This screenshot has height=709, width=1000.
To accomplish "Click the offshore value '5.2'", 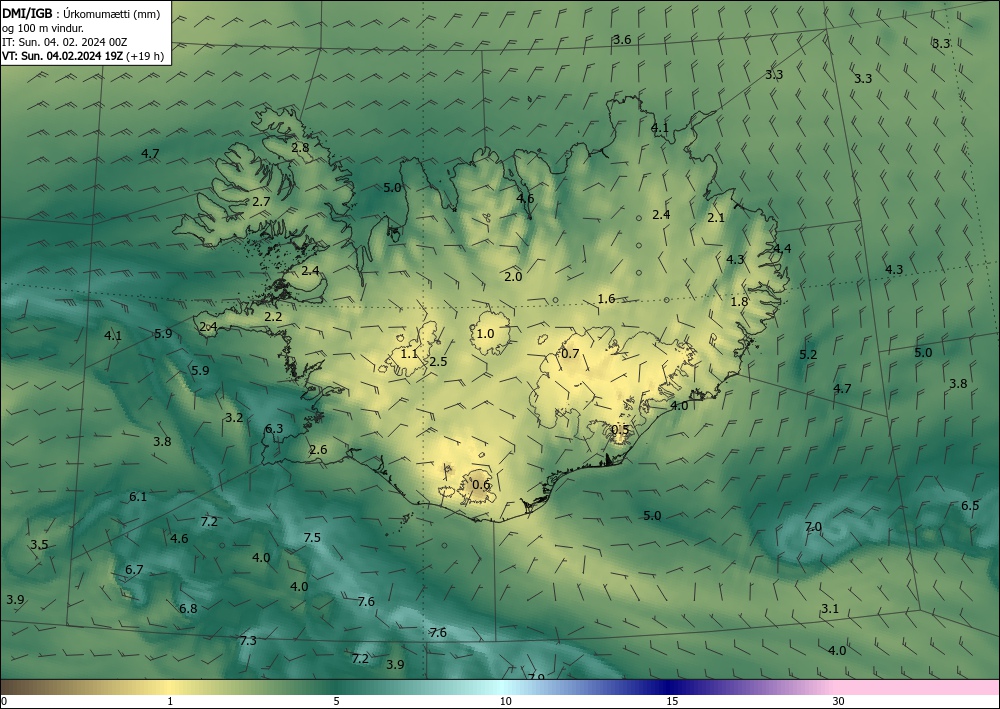I will 808,354.
